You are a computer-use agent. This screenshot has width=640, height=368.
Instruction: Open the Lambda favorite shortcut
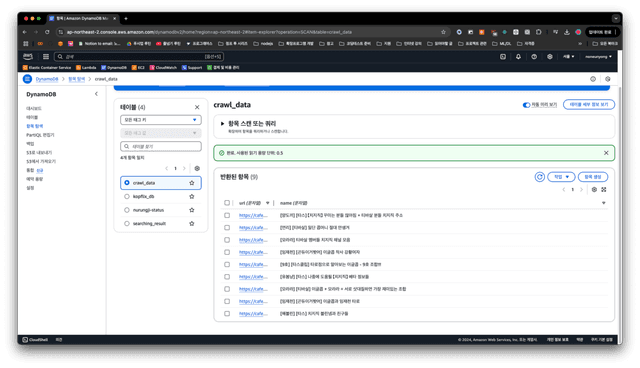click(x=86, y=67)
